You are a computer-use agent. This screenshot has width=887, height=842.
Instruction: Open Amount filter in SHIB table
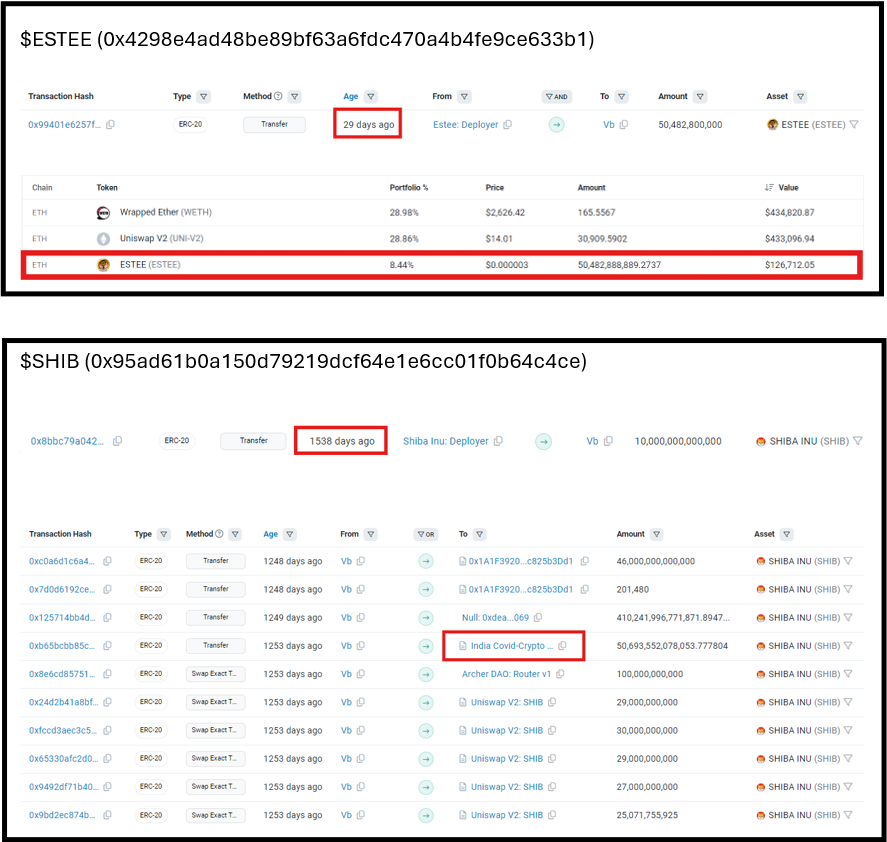pyautogui.click(x=656, y=534)
